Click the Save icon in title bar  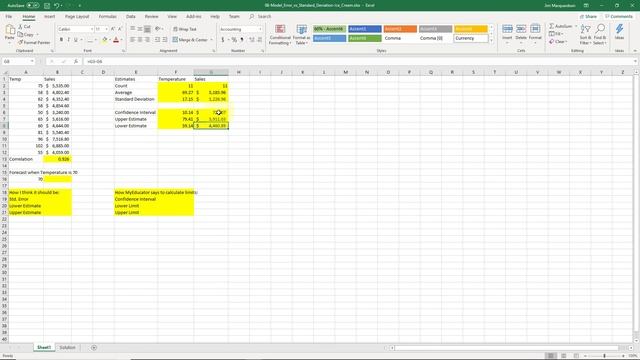coord(47,5)
